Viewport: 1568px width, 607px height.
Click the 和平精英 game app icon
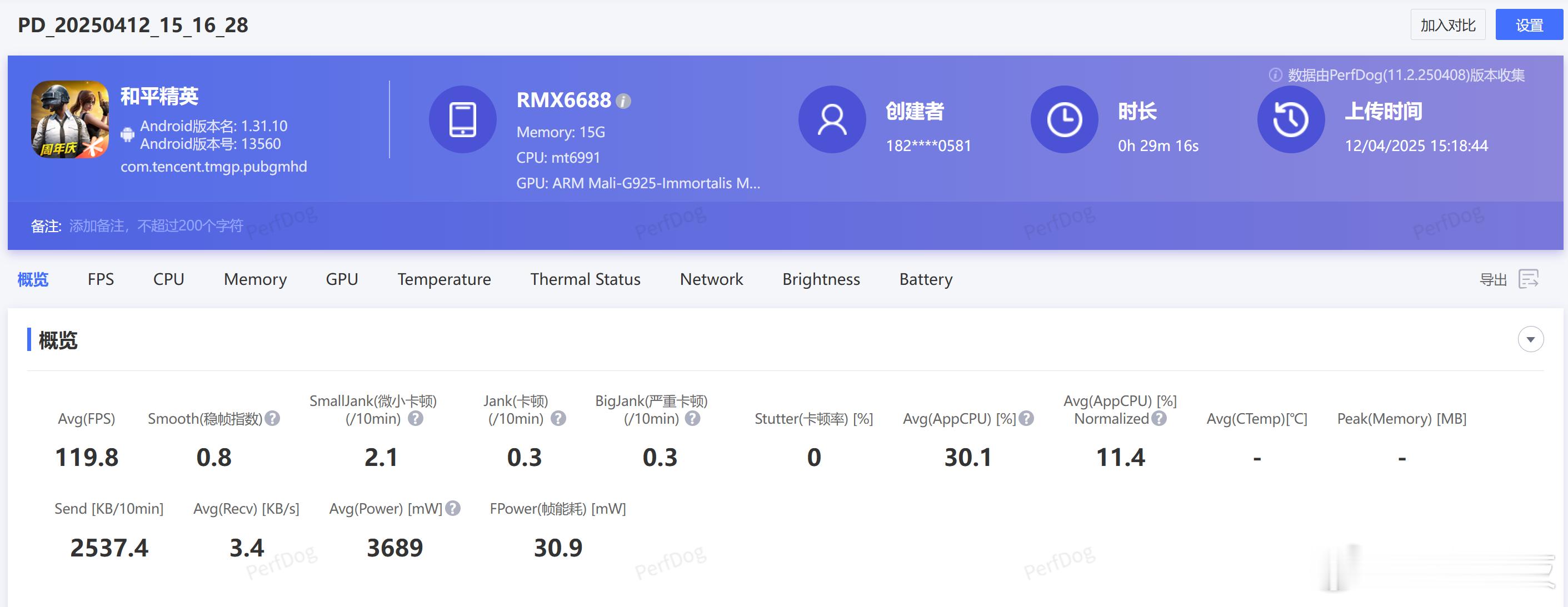(x=70, y=119)
